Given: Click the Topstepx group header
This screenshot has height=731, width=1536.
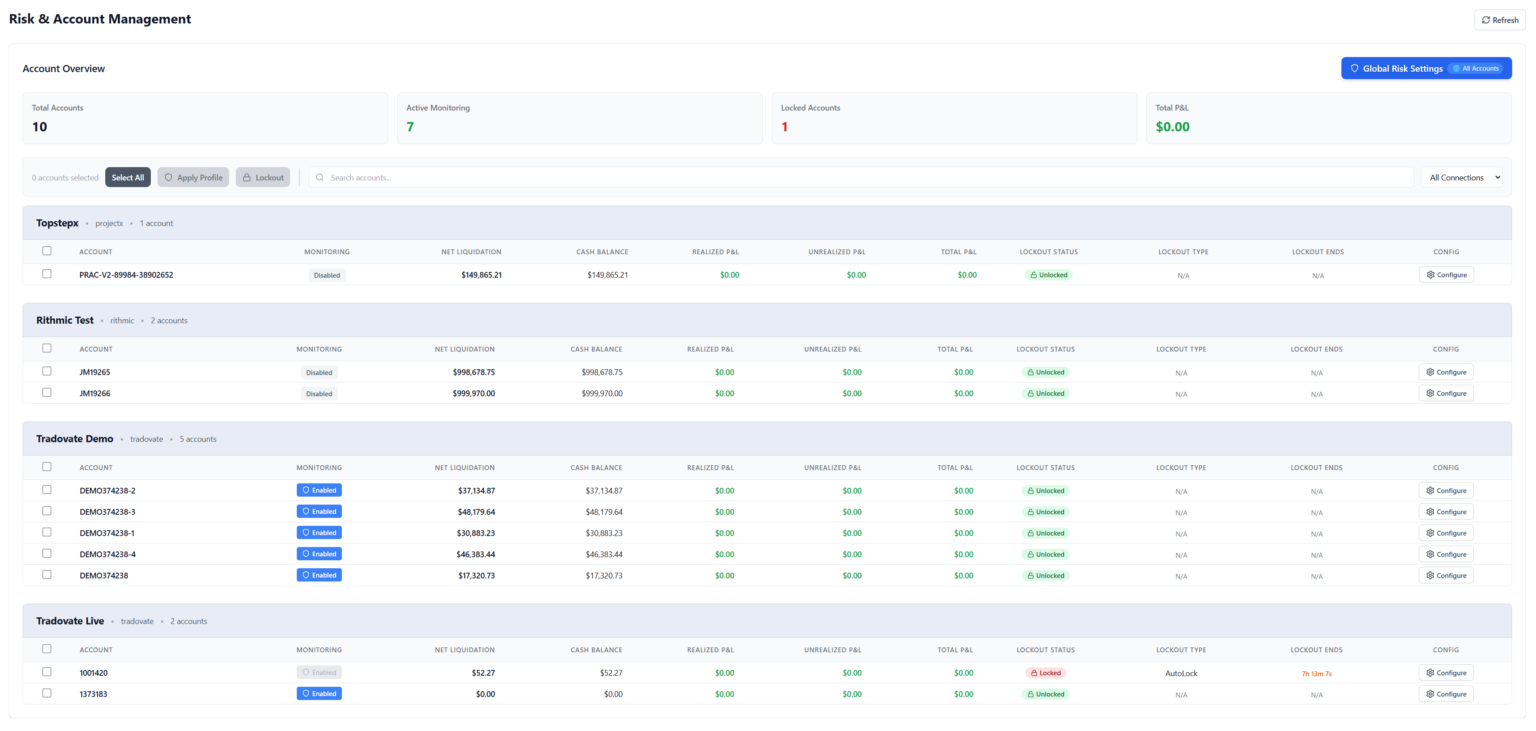Looking at the screenshot, I should [x=57, y=223].
